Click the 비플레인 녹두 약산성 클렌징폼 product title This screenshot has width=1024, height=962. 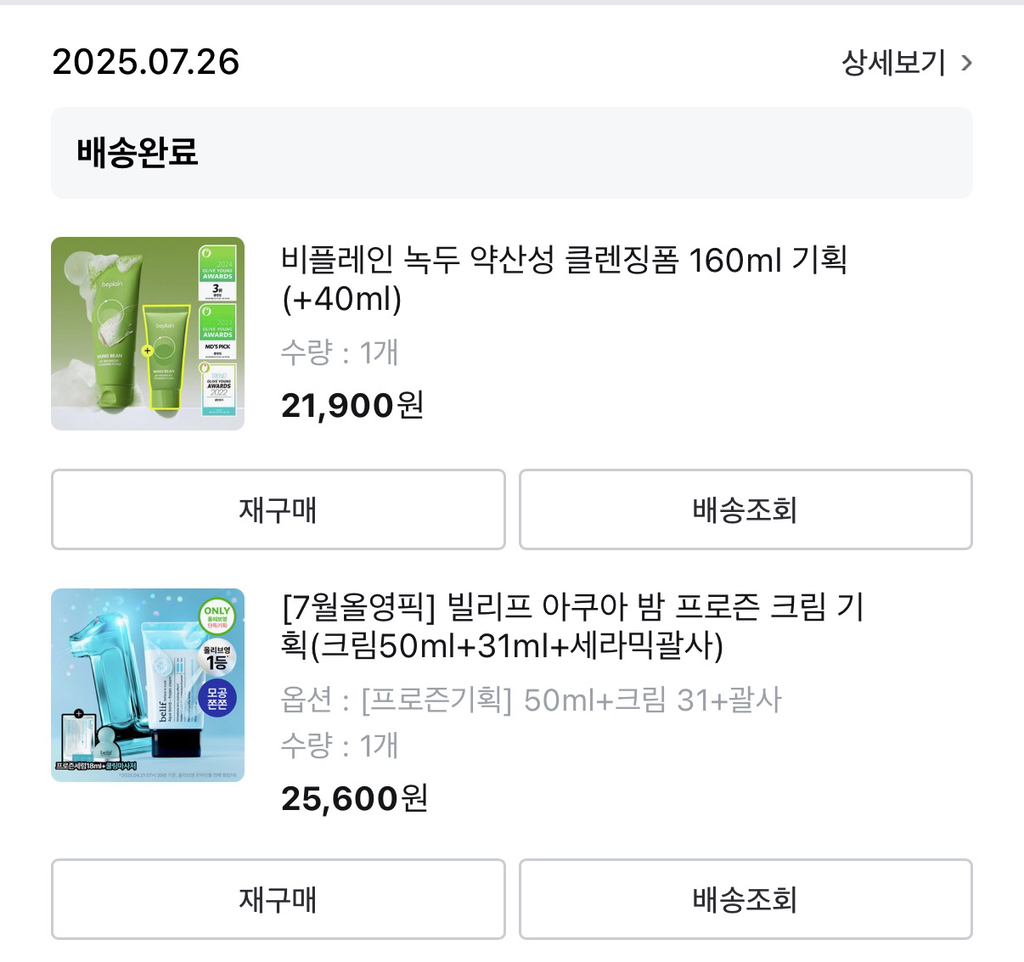tap(564, 279)
